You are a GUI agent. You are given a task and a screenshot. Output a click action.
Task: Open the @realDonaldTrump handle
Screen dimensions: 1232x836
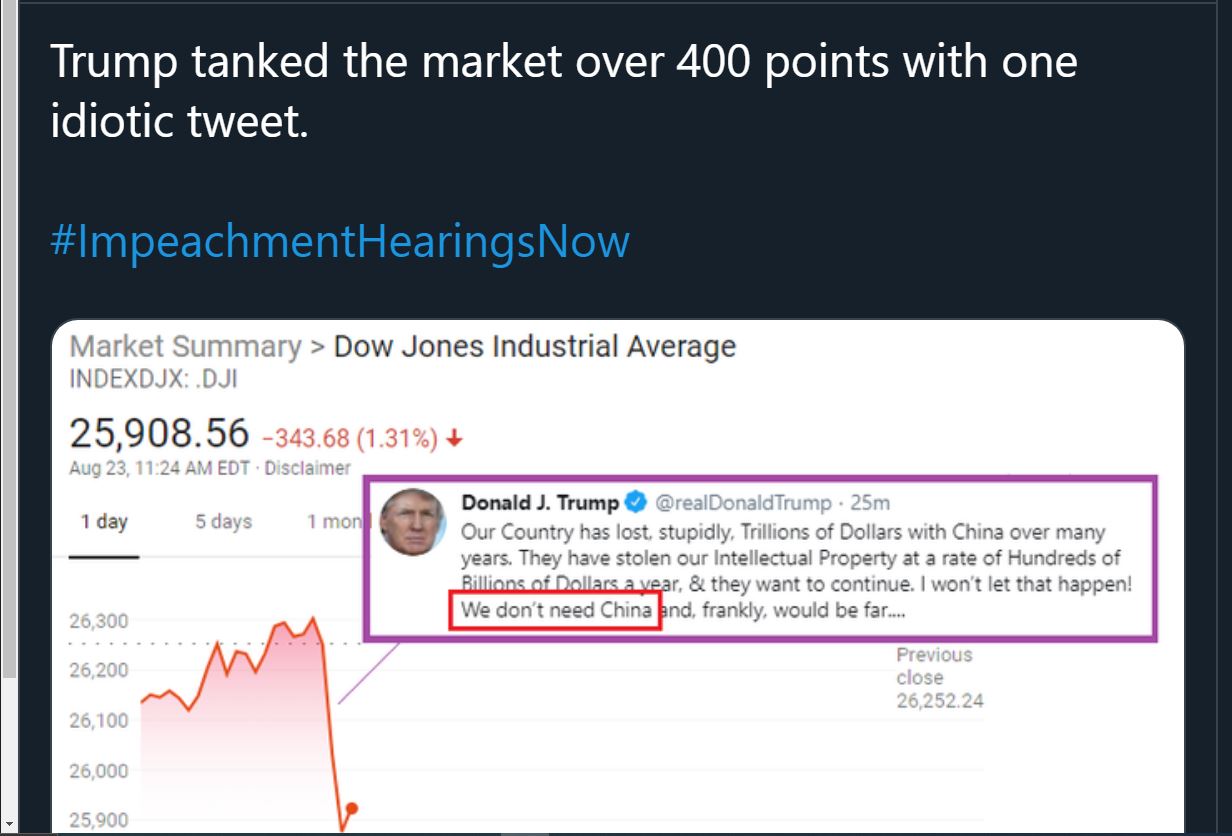[x=742, y=502]
